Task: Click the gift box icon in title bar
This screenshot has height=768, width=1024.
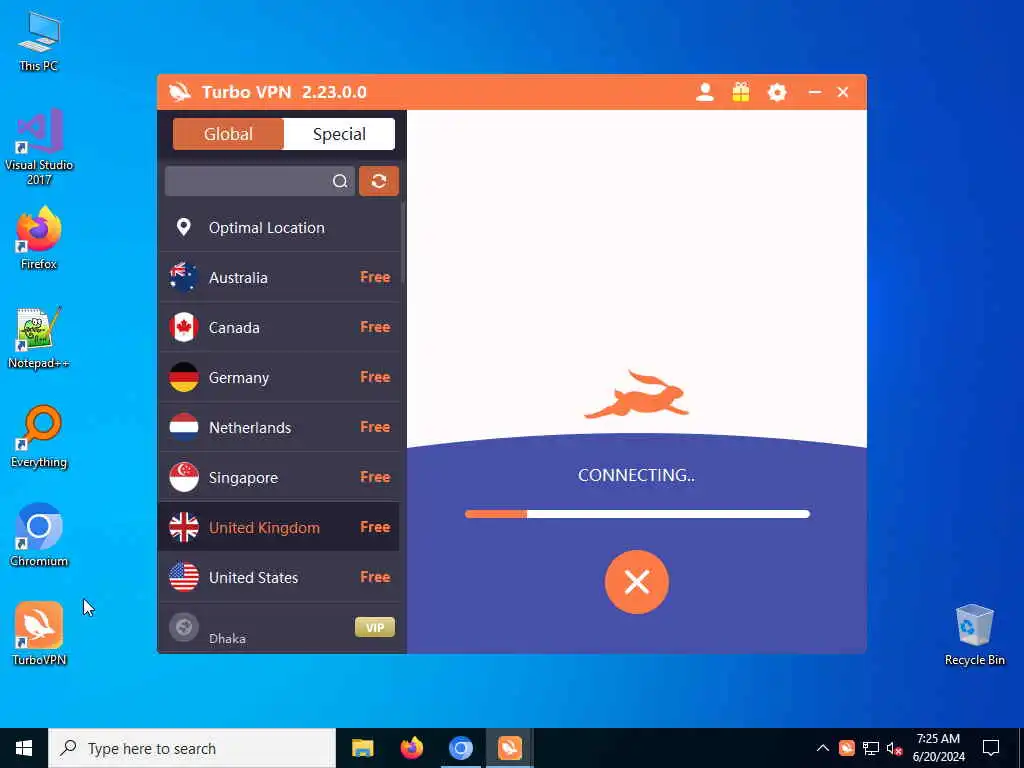Action: [x=741, y=92]
